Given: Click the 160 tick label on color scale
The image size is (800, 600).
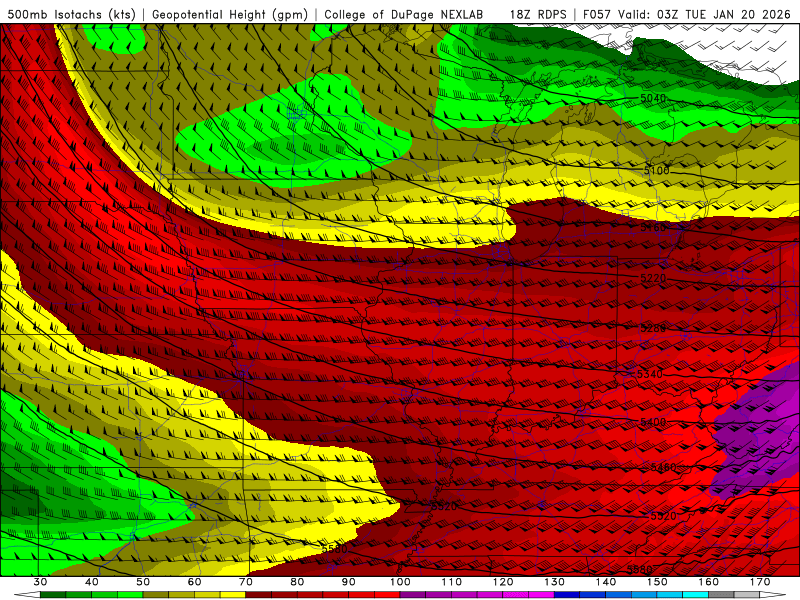Looking at the screenshot, I should pos(709,582).
